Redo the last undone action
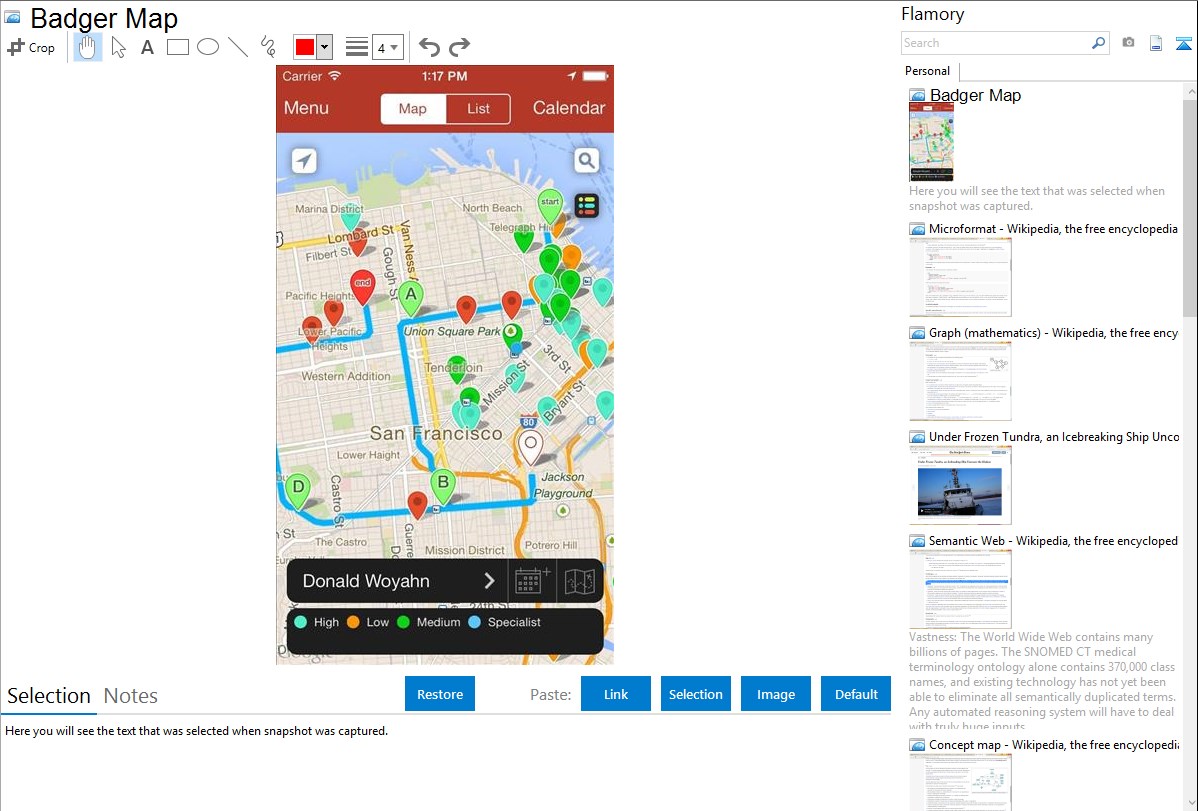Viewport: 1198px width, 811px height. click(x=459, y=47)
